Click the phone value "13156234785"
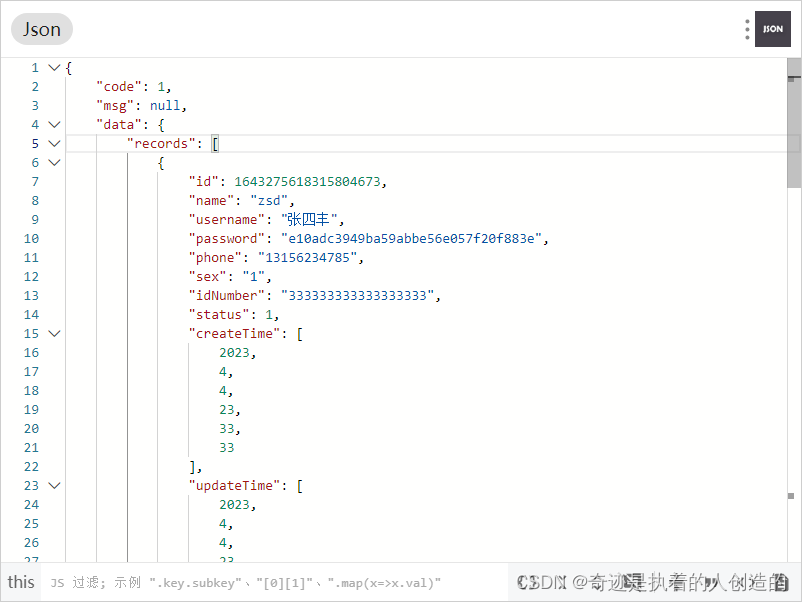The width and height of the screenshot is (802, 602). tap(307, 257)
